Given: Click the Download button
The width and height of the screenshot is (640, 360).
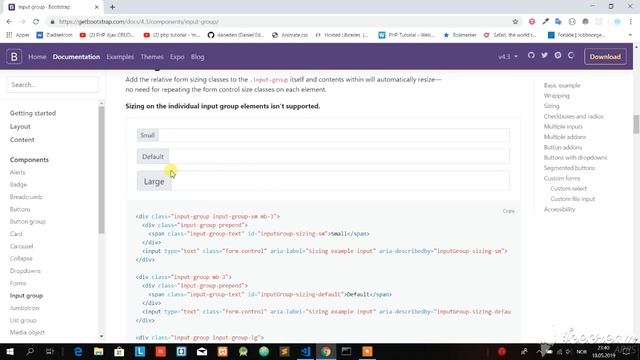Looking at the screenshot, I should pyautogui.click(x=605, y=57).
